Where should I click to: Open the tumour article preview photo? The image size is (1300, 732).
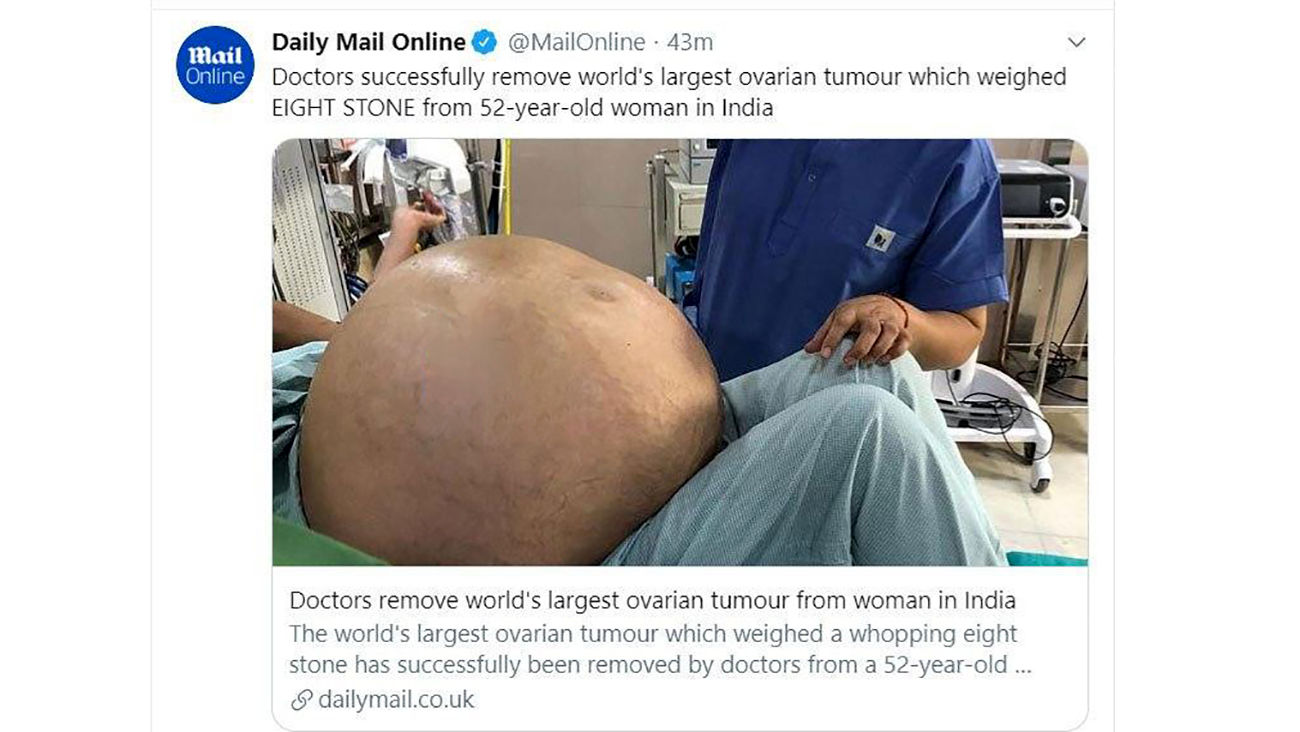point(680,352)
